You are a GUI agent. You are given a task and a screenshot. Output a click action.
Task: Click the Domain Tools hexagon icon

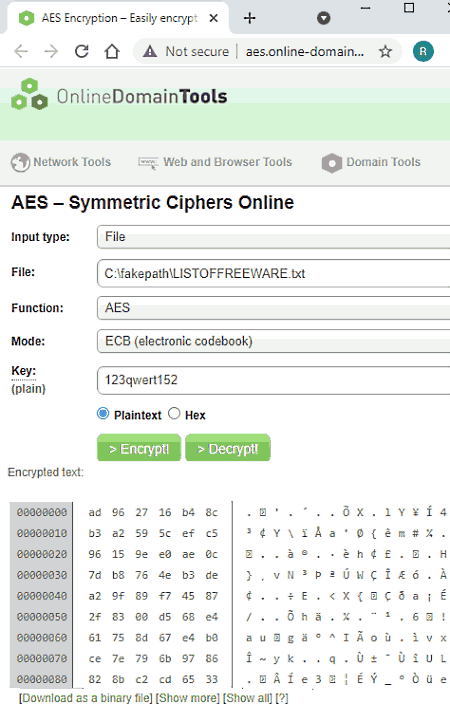coord(332,163)
